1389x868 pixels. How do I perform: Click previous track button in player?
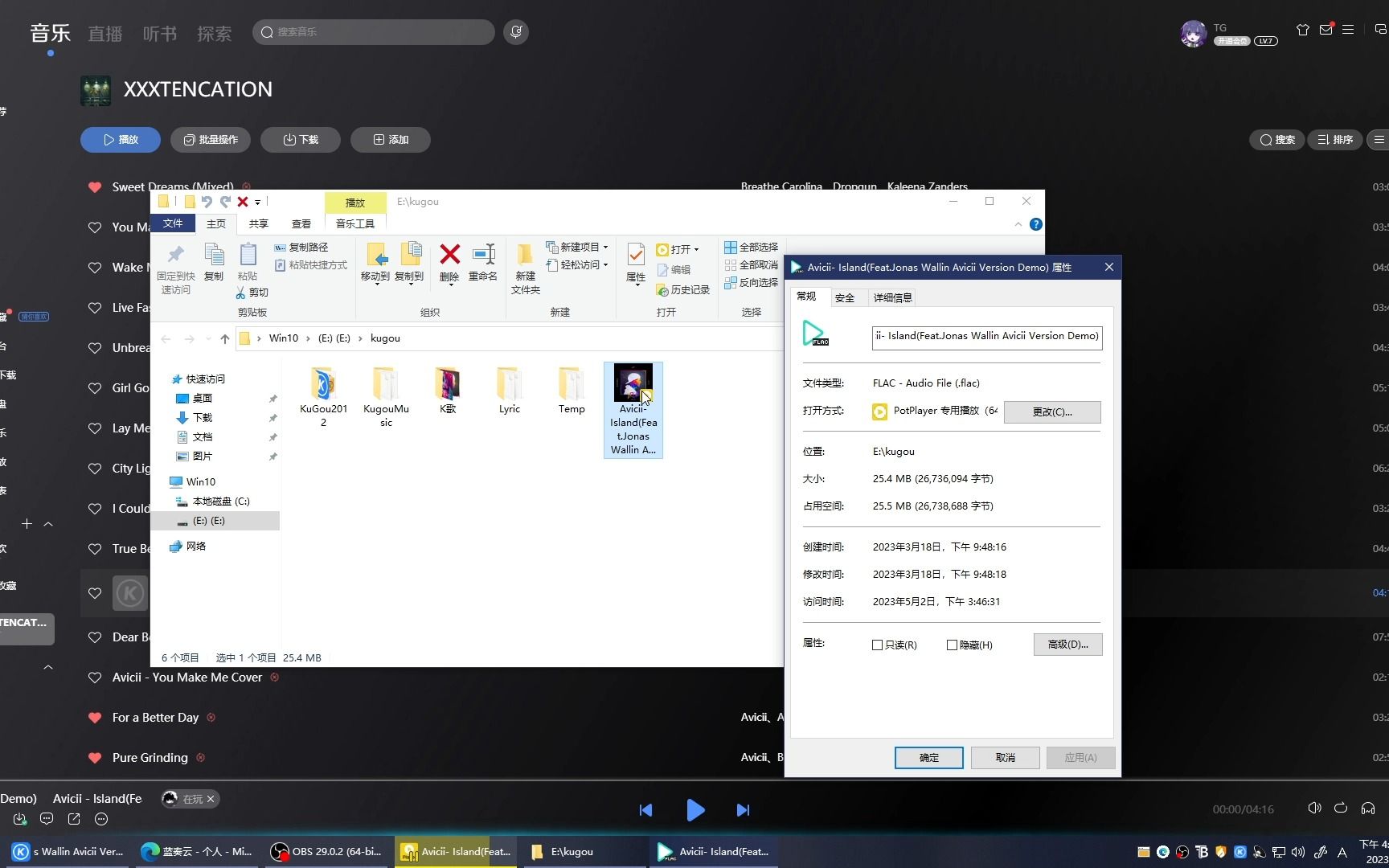point(645,810)
